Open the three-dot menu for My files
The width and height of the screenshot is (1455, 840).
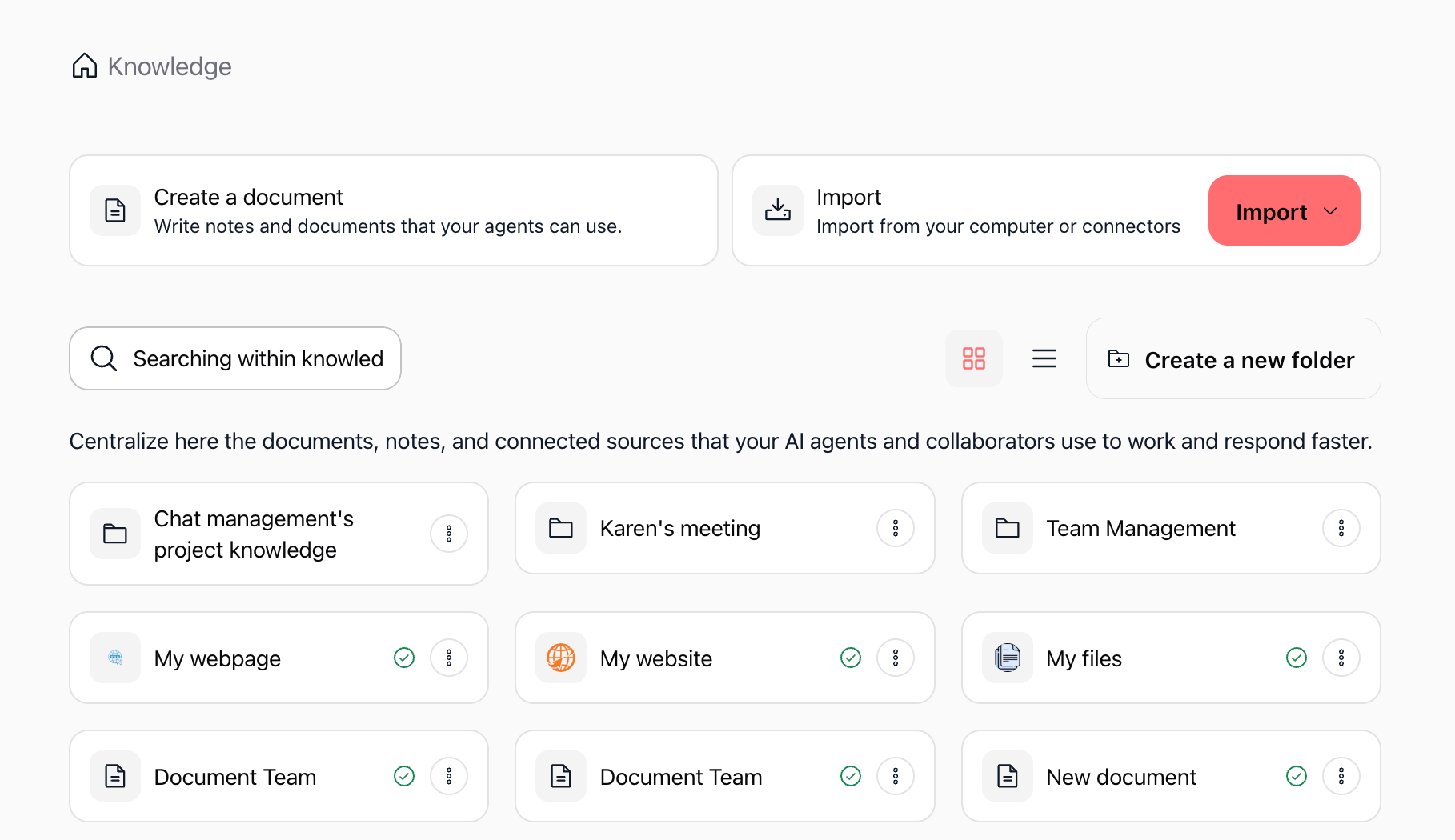(1341, 658)
